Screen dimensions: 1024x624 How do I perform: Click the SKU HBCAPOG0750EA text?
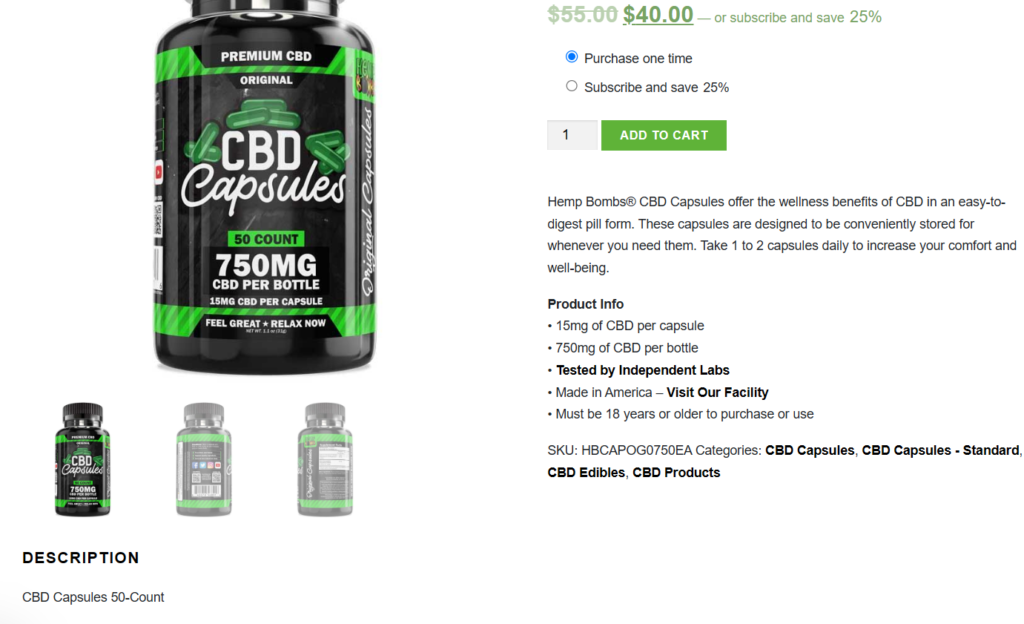pos(619,450)
